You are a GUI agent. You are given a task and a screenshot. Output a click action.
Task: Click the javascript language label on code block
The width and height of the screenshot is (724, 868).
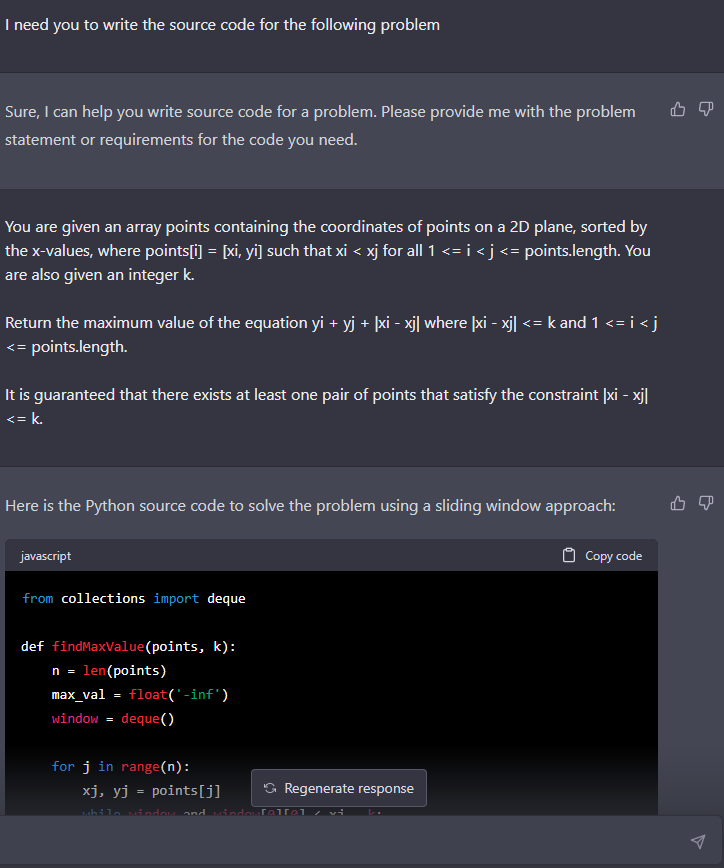[45, 556]
